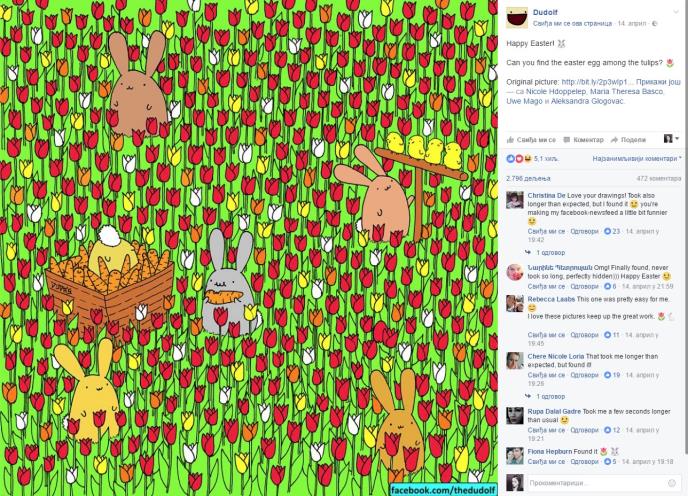Image resolution: width=688 pixels, height=496 pixels.
Task: Expand the 1 одговор under Chere Nicole's comment
Action: [x=550, y=396]
